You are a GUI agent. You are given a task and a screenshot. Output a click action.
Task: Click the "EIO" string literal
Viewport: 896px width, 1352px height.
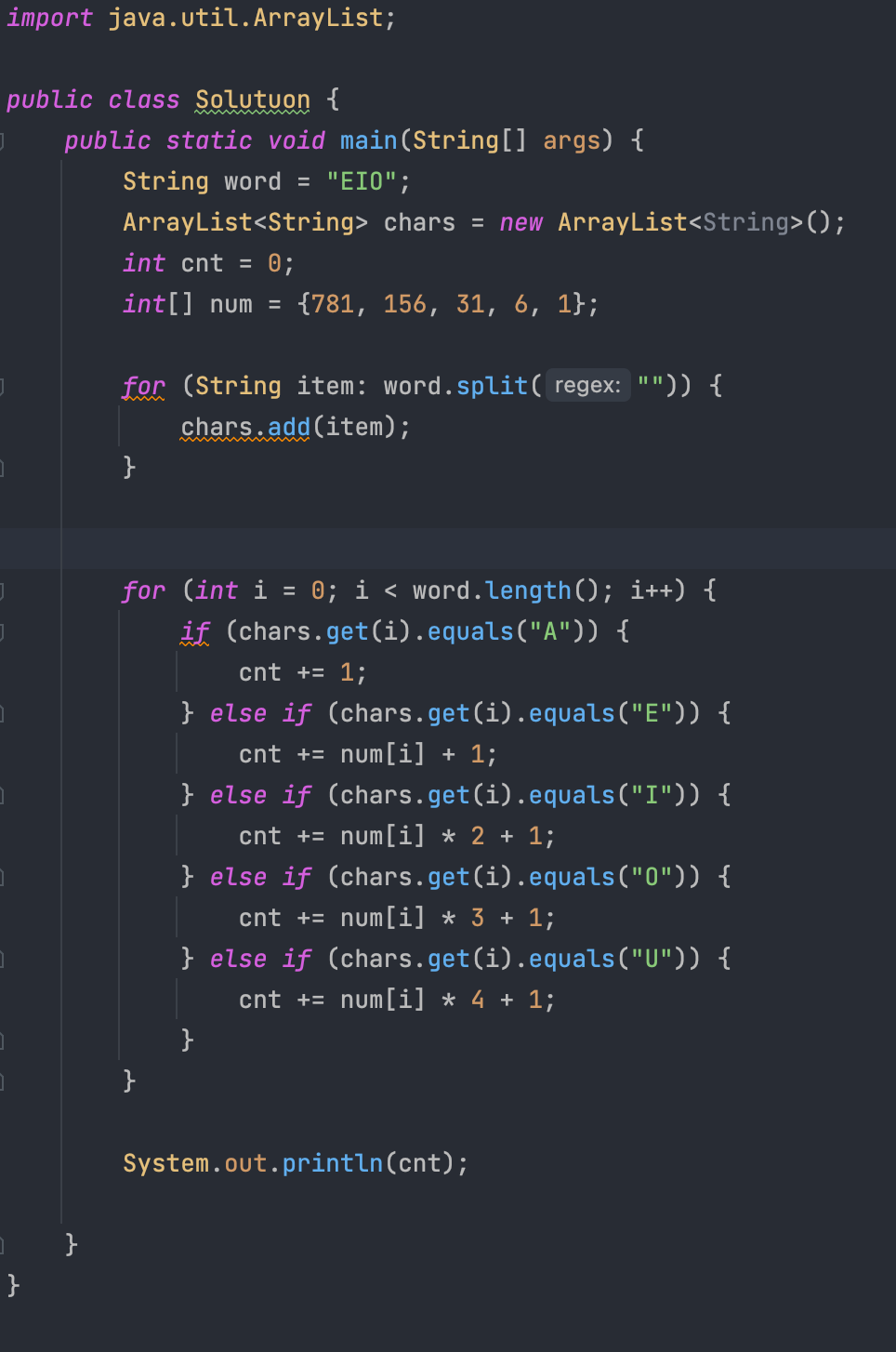click(362, 181)
